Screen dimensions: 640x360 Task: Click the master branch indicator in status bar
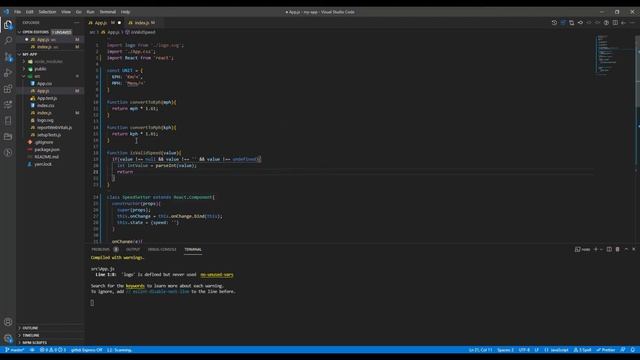point(15,350)
